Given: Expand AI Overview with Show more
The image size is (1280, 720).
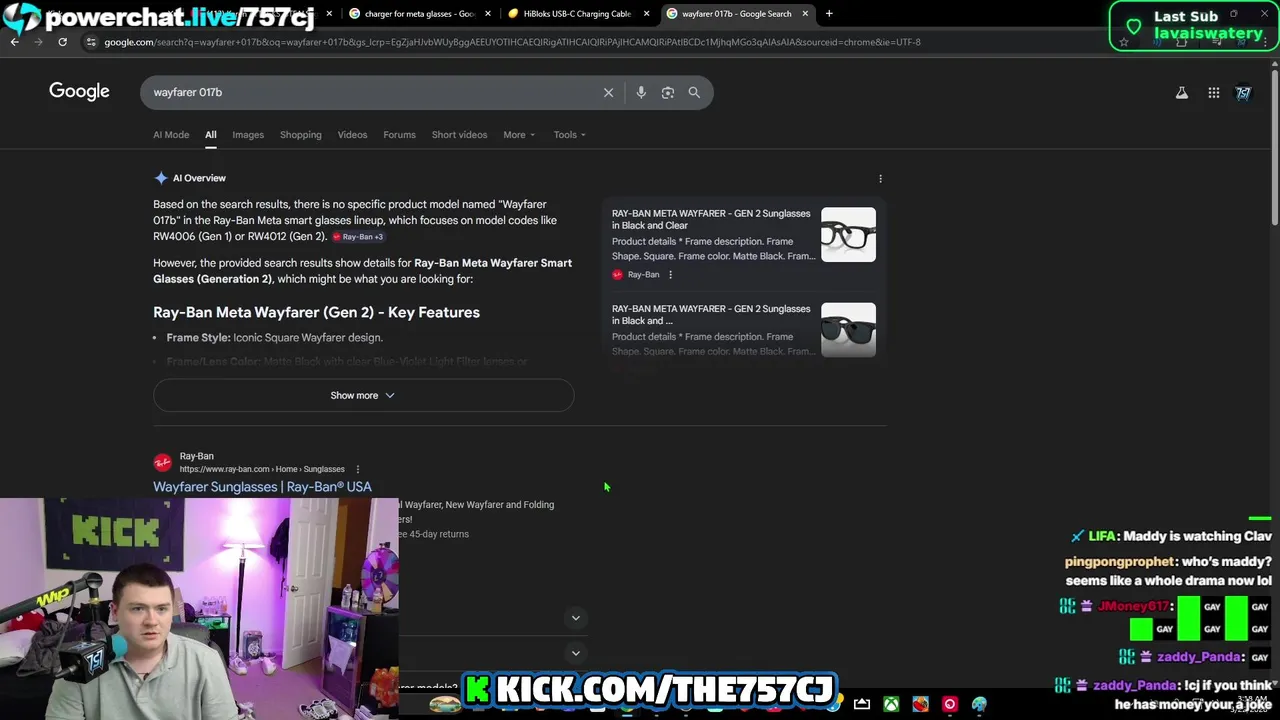Looking at the screenshot, I should pyautogui.click(x=363, y=395).
